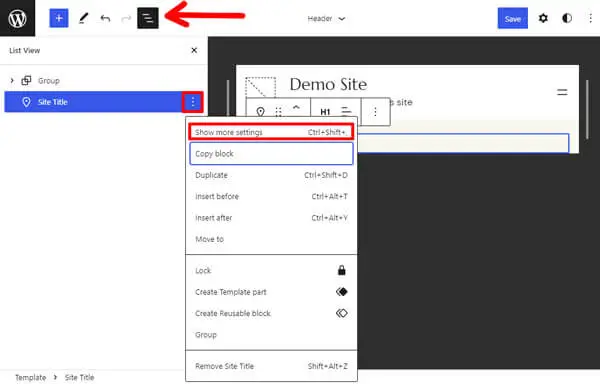The height and width of the screenshot is (384, 600).
Task: Click the WordPress logo icon
Action: [x=17, y=18]
